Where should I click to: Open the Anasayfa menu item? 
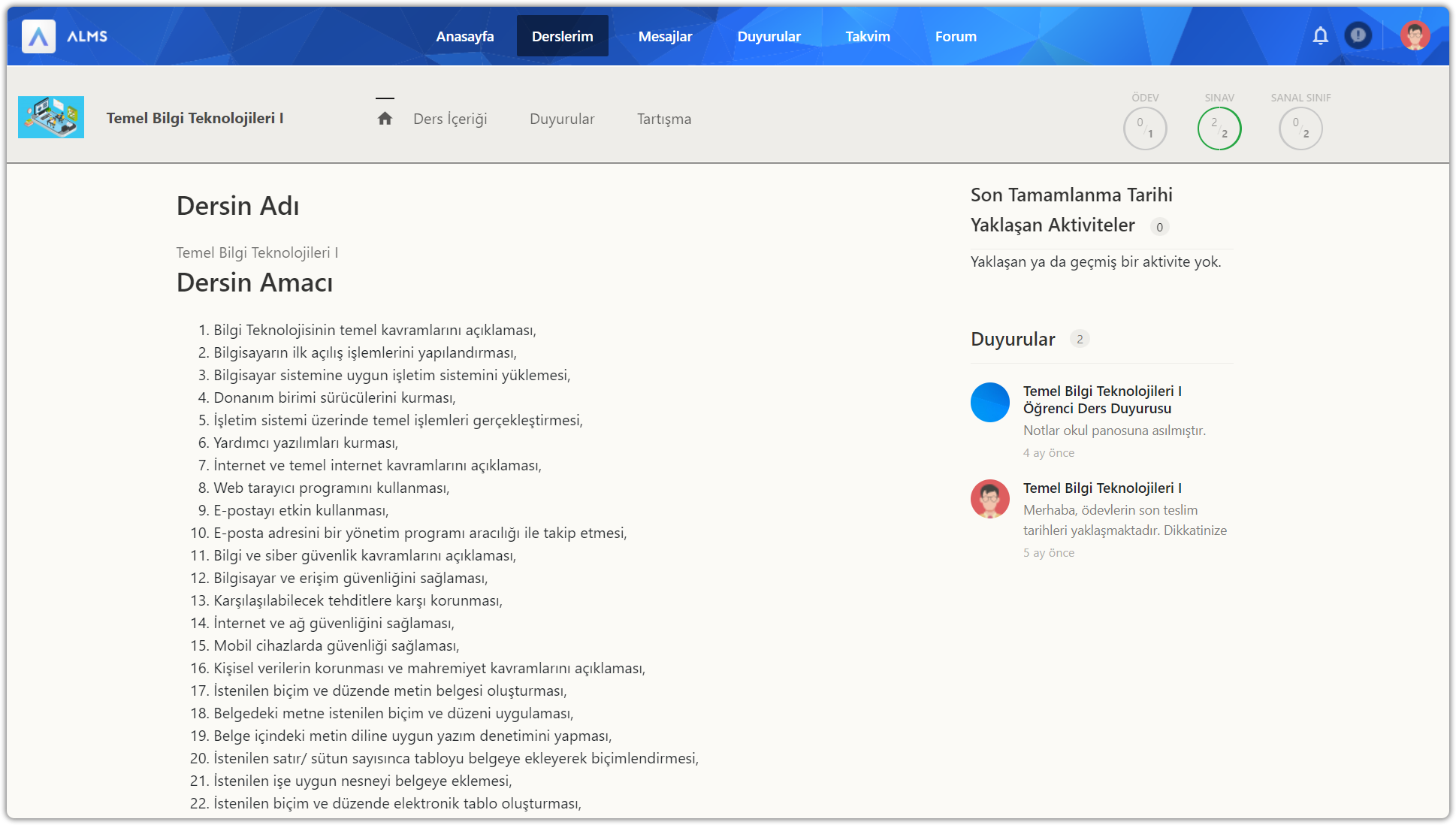pyautogui.click(x=464, y=36)
